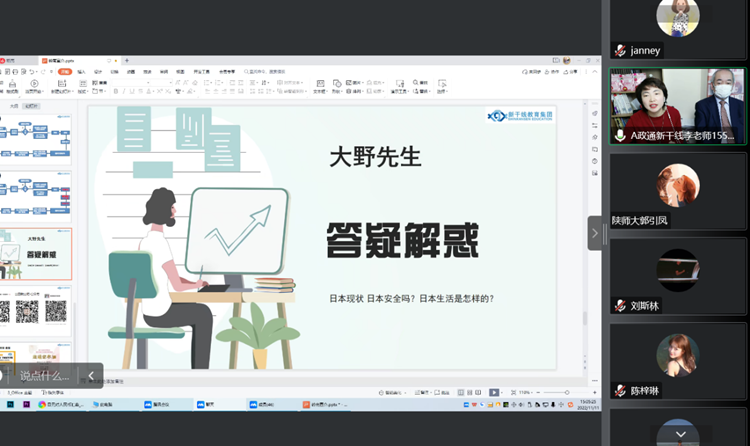Viewport: 750px width, 446px height.
Task: Select the active speaker video tile
Action: pyautogui.click(x=677, y=107)
